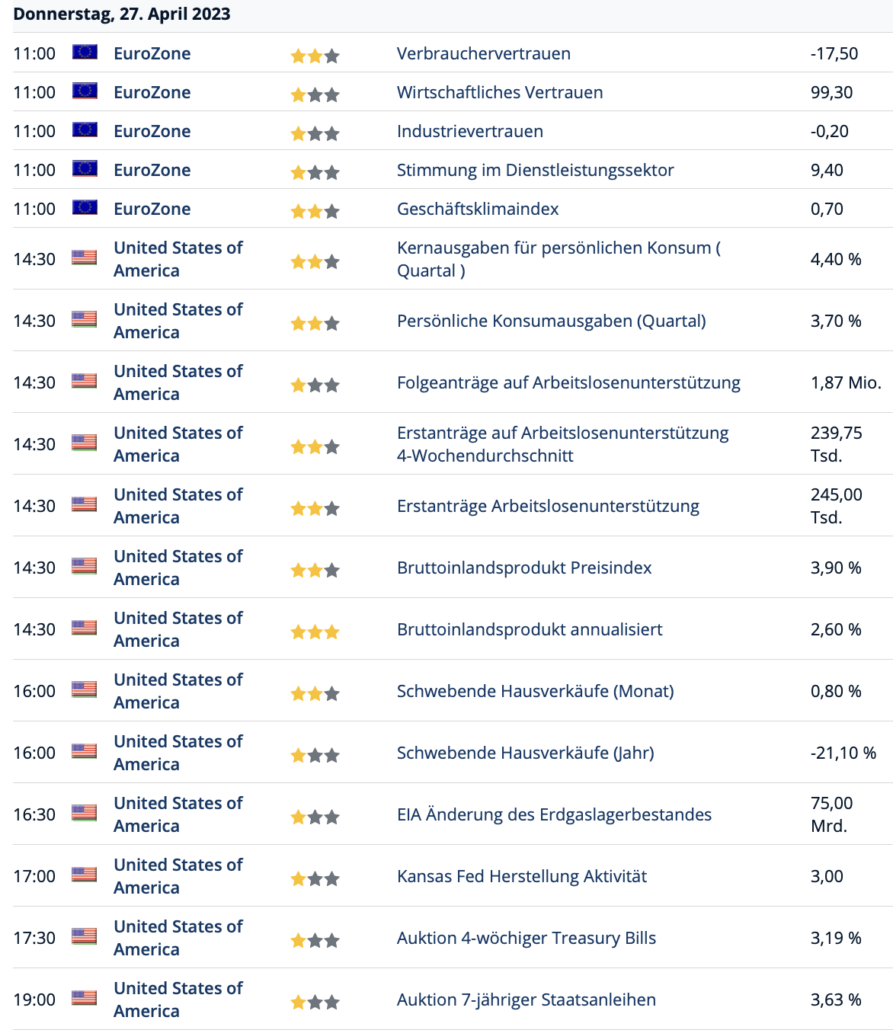
Task: Select Folgeanträge auf Arbeitslosenunterstützung link
Action: [x=568, y=382]
